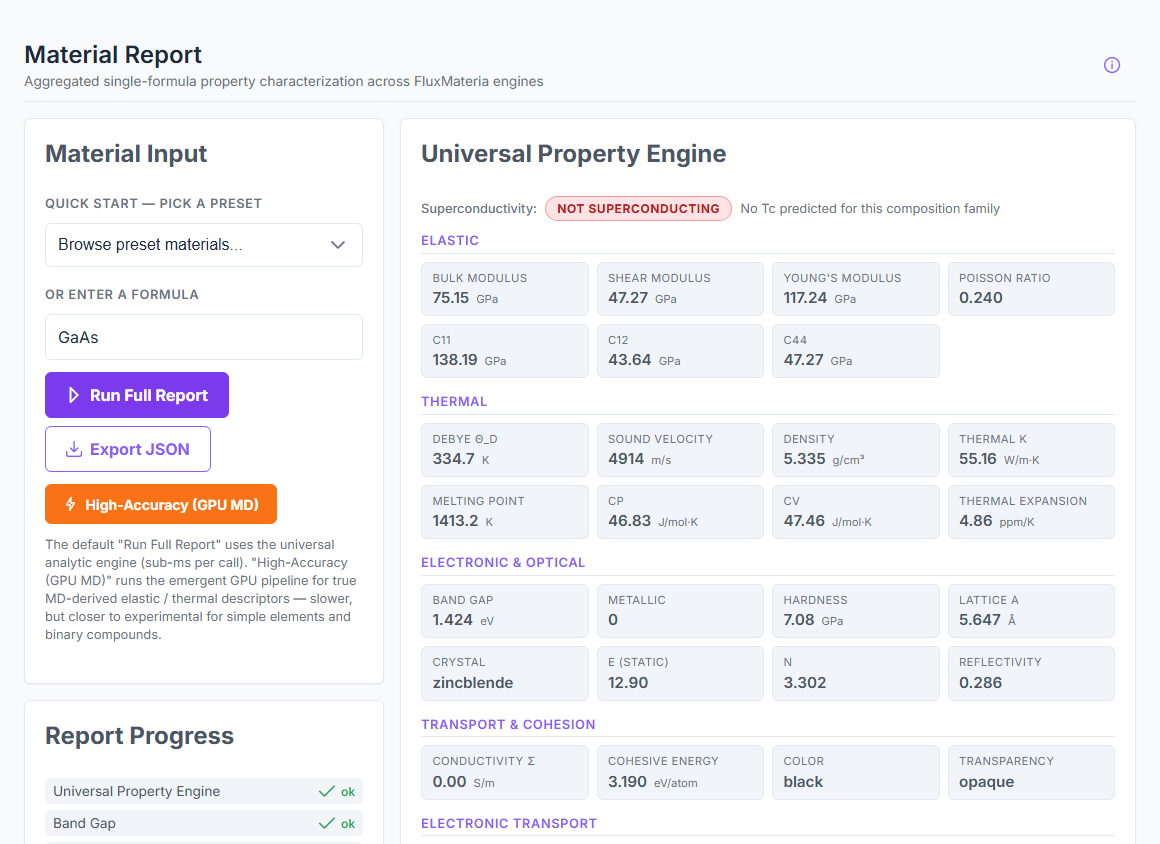Click the E (Static) 12.90 card

pyautogui.click(x=680, y=673)
